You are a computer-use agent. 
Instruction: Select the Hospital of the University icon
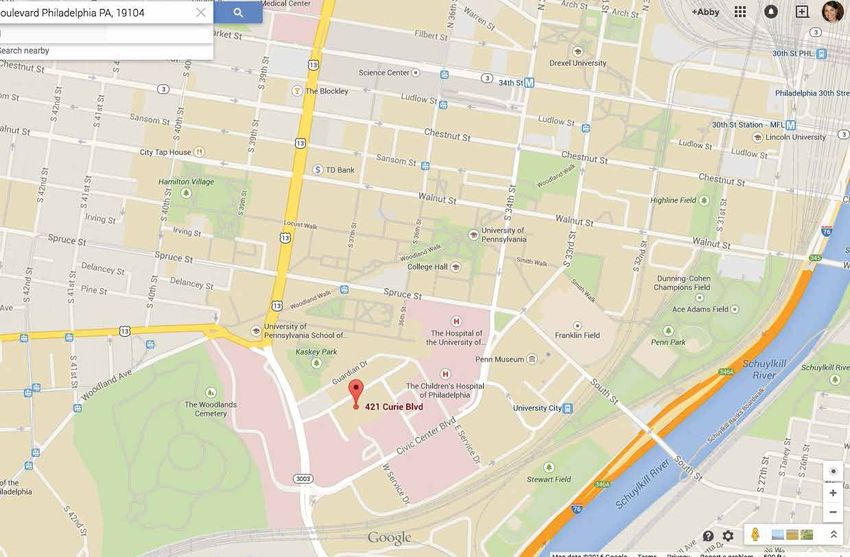456,321
